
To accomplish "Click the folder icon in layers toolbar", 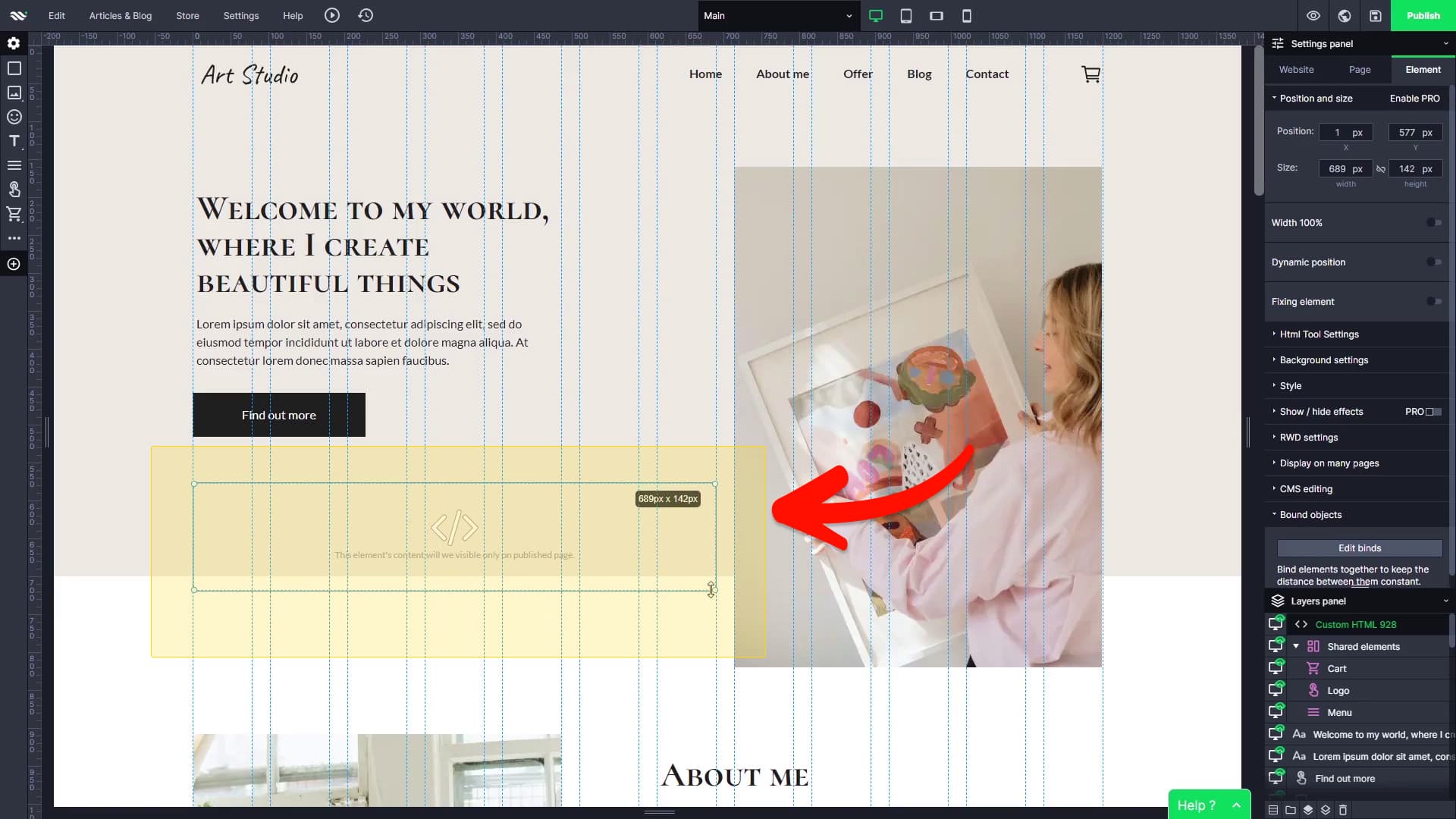I will [x=1291, y=810].
